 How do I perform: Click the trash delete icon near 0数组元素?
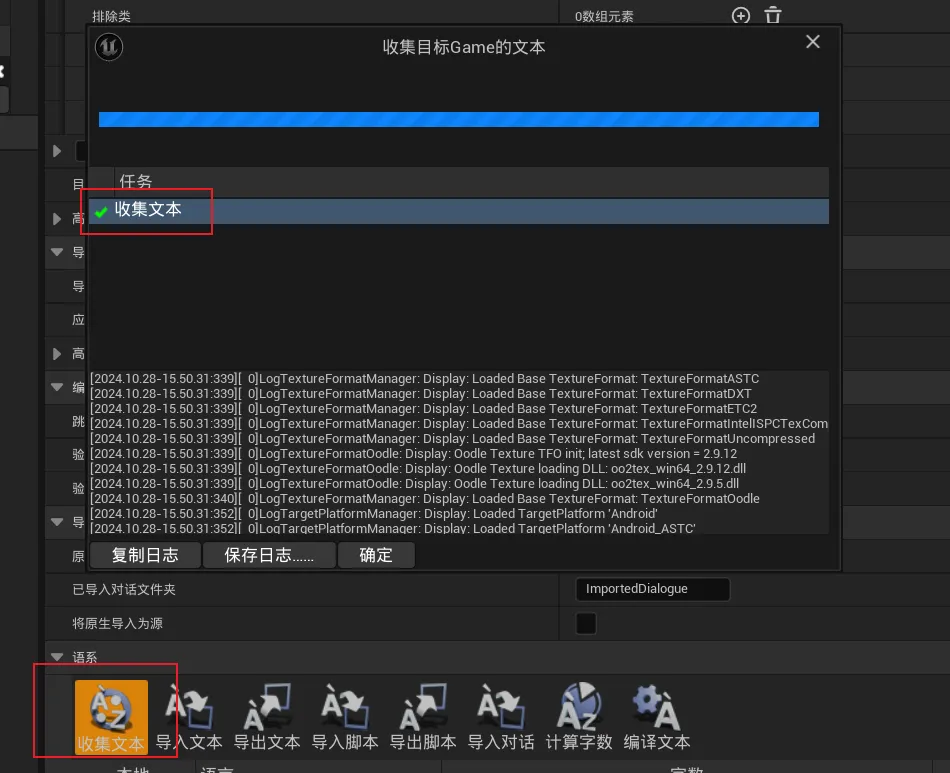point(771,16)
